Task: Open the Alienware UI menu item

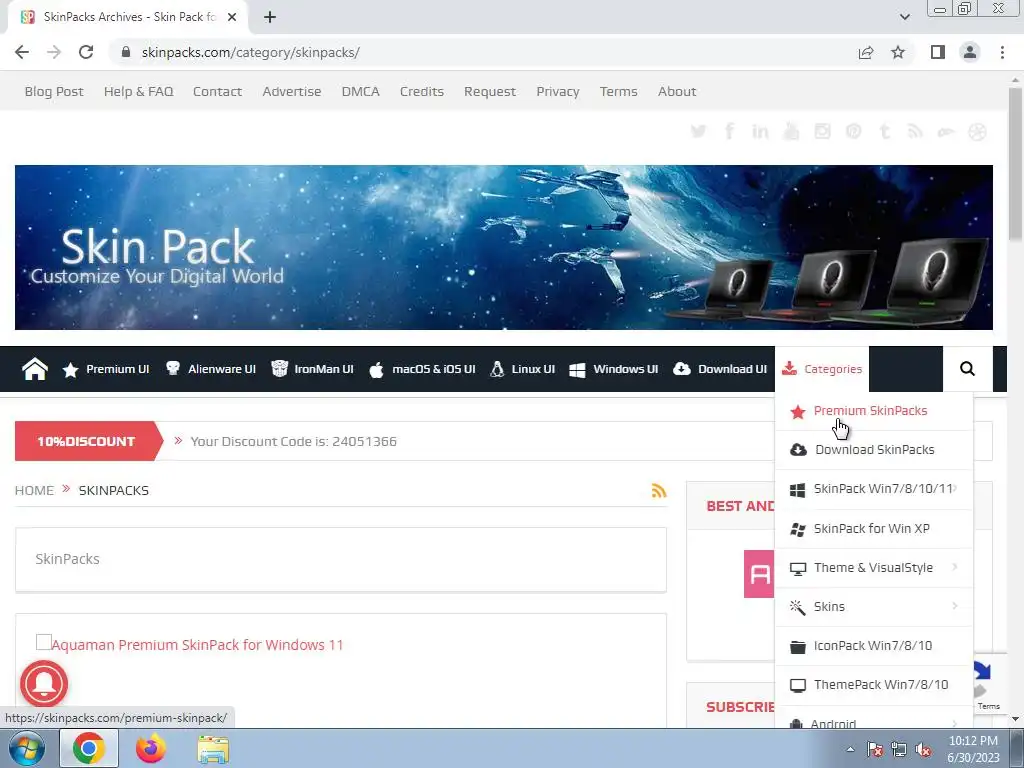Action: (x=210, y=369)
